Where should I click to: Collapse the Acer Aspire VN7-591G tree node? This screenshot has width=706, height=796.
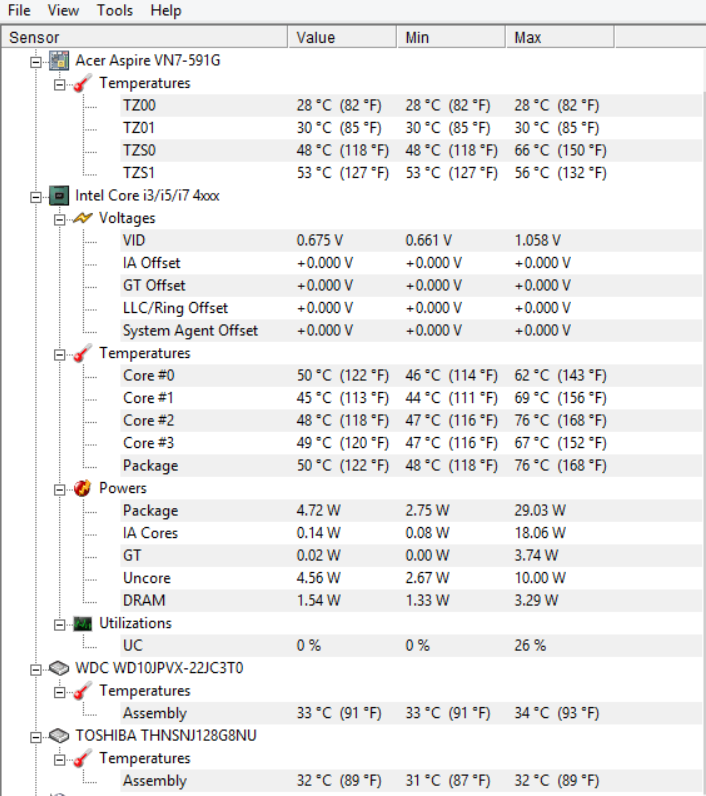36,62
